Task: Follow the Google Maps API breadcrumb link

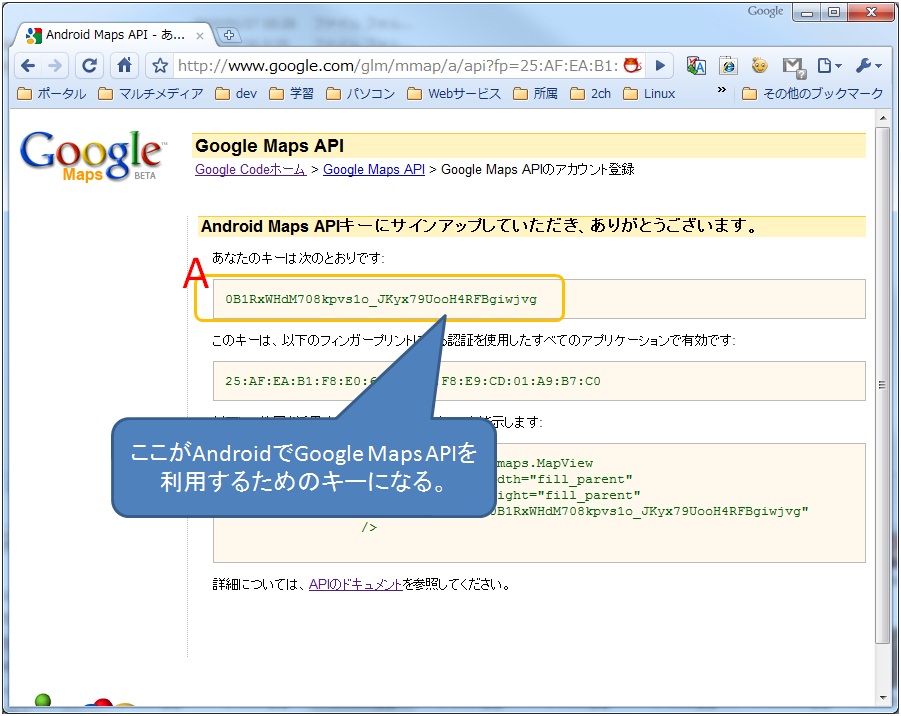Action: [x=374, y=170]
